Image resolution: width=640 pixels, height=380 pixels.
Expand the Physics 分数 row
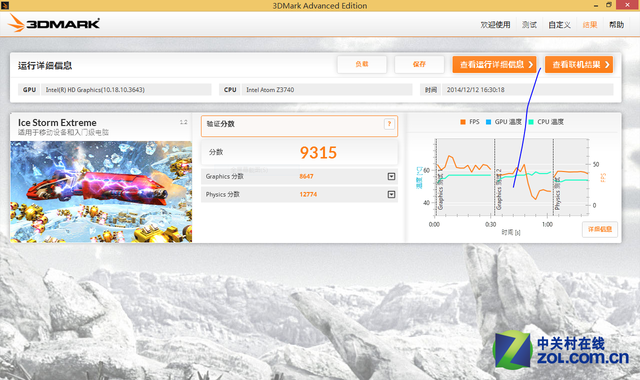[391, 194]
